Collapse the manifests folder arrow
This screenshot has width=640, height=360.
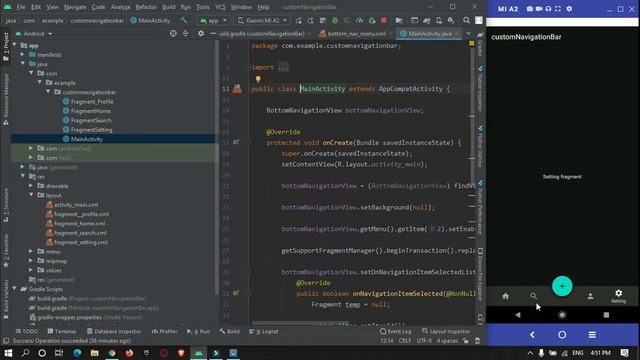pos(22,54)
